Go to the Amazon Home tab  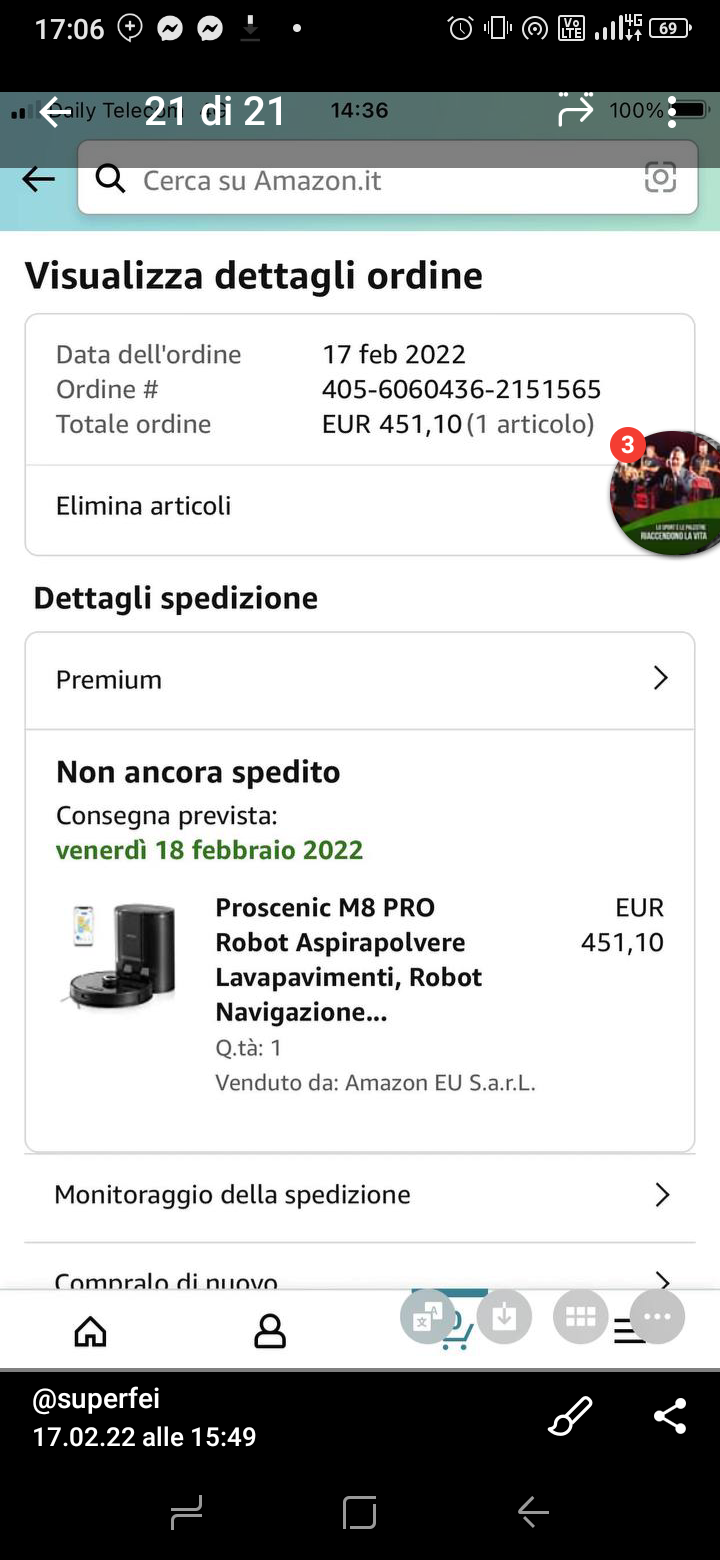pyautogui.click(x=91, y=1331)
